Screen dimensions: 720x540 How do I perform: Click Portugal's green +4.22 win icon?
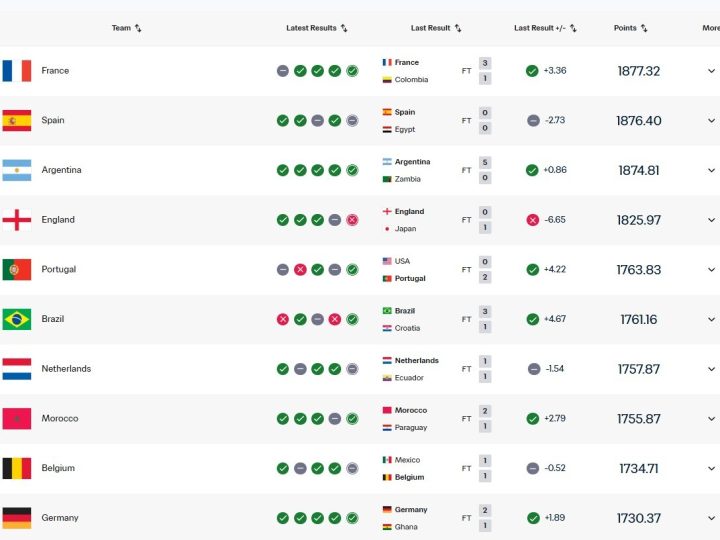click(533, 270)
